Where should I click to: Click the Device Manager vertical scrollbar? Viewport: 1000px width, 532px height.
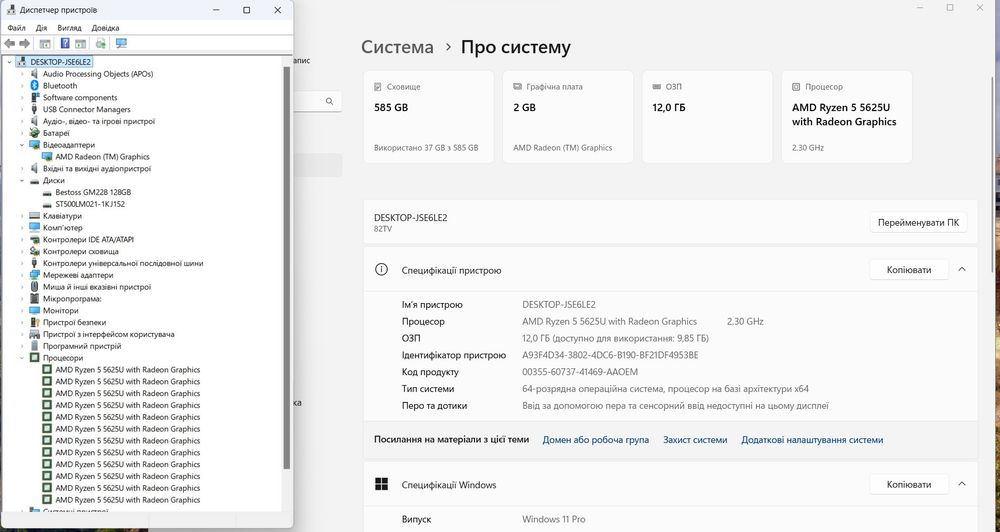287,268
